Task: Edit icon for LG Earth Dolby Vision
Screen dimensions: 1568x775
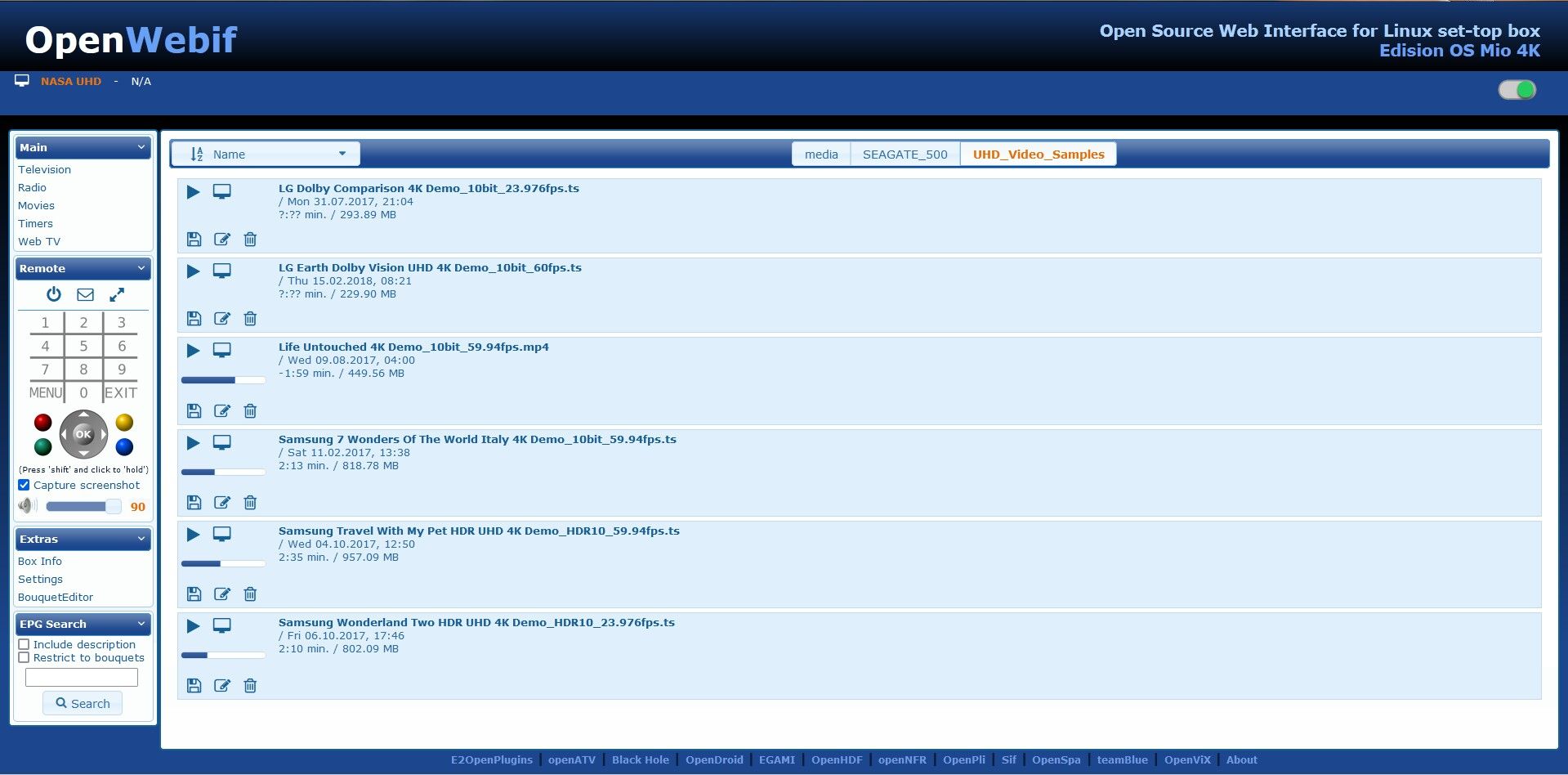Action: click(x=222, y=319)
